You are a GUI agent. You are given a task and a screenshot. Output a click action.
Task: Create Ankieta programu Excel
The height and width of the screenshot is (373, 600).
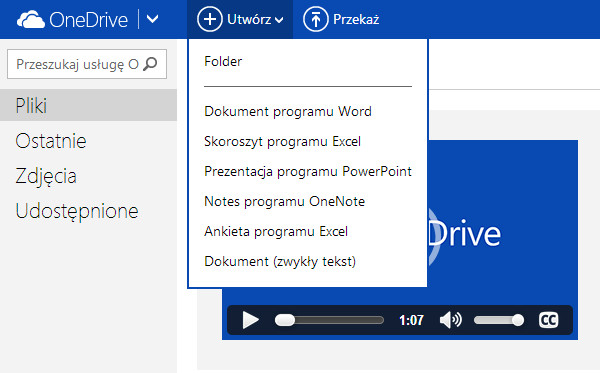coord(276,231)
